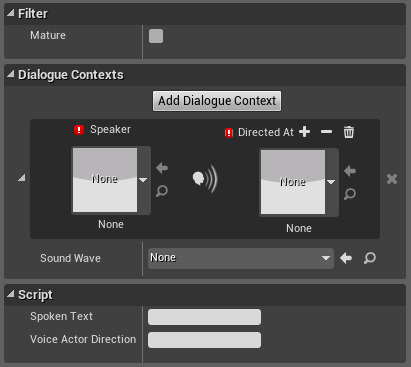Image resolution: width=411 pixels, height=367 pixels.
Task: Click the Voice Actor Direction label
Action: coord(83,339)
